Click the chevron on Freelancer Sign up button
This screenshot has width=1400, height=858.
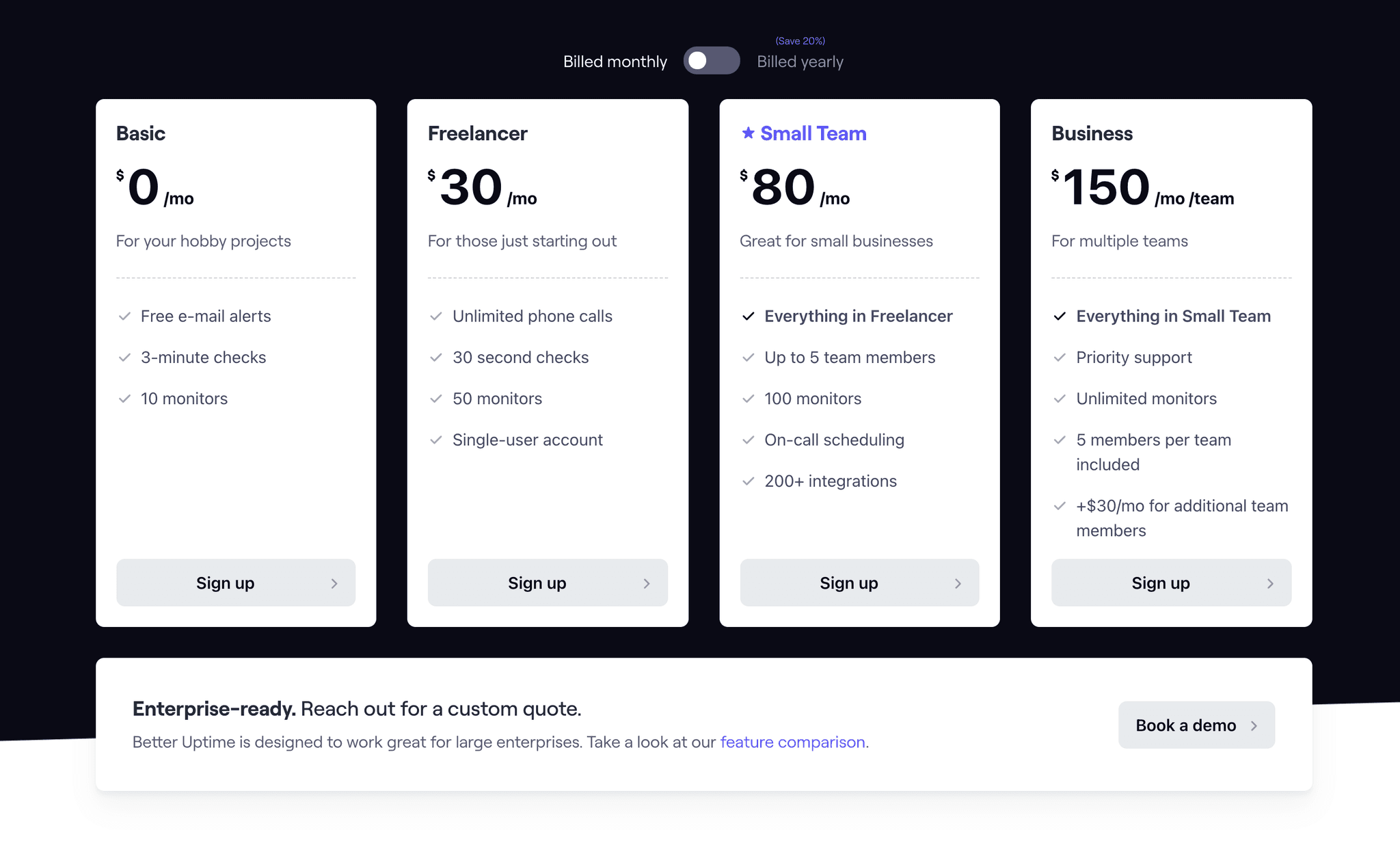646,582
